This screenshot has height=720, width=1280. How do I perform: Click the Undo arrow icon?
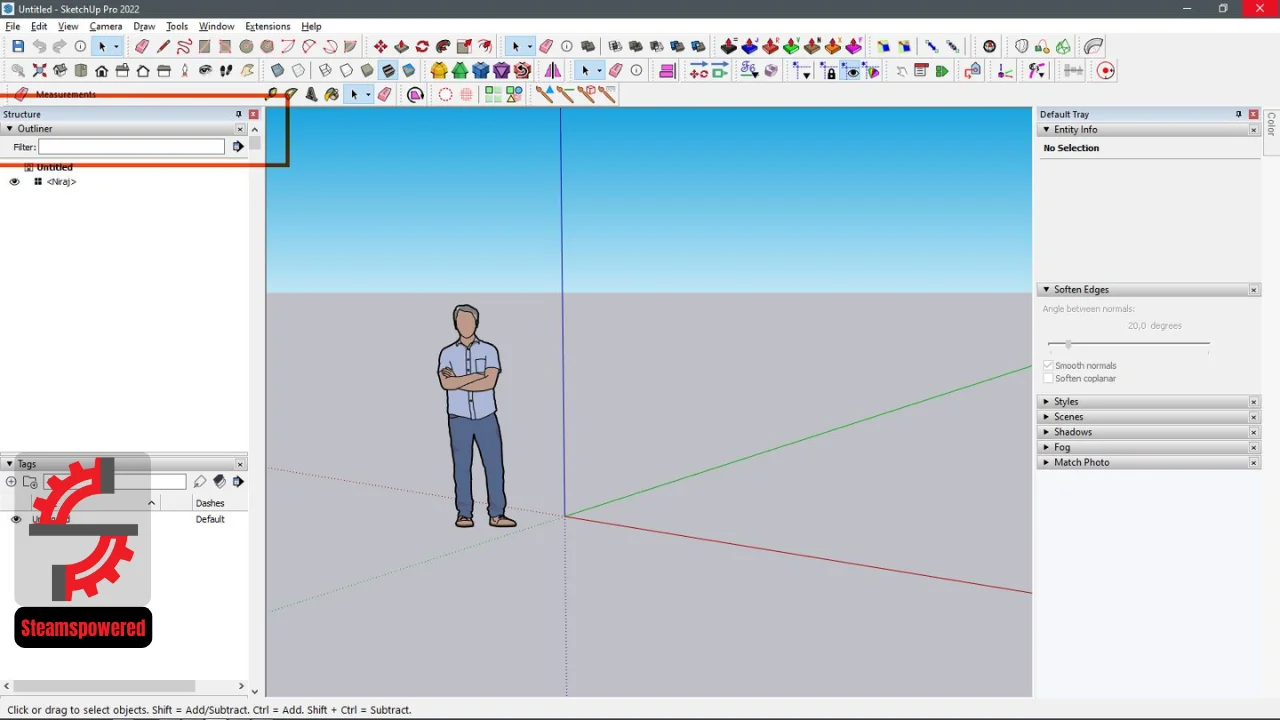pos(39,46)
